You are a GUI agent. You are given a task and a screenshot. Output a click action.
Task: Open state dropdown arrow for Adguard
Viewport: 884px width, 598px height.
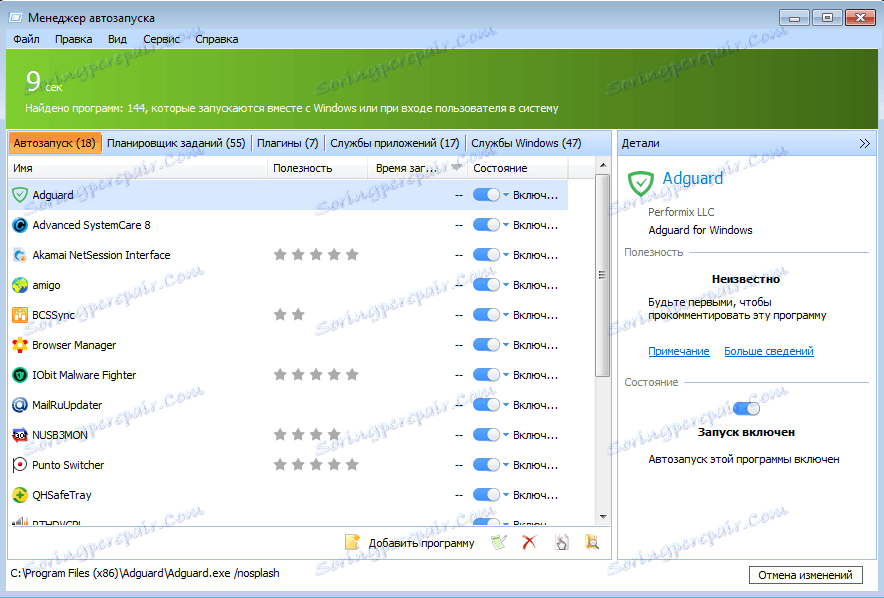506,195
